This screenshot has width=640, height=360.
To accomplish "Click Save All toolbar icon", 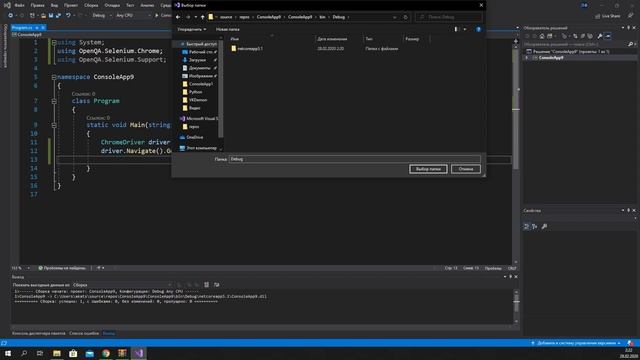I will click(x=58, y=15).
